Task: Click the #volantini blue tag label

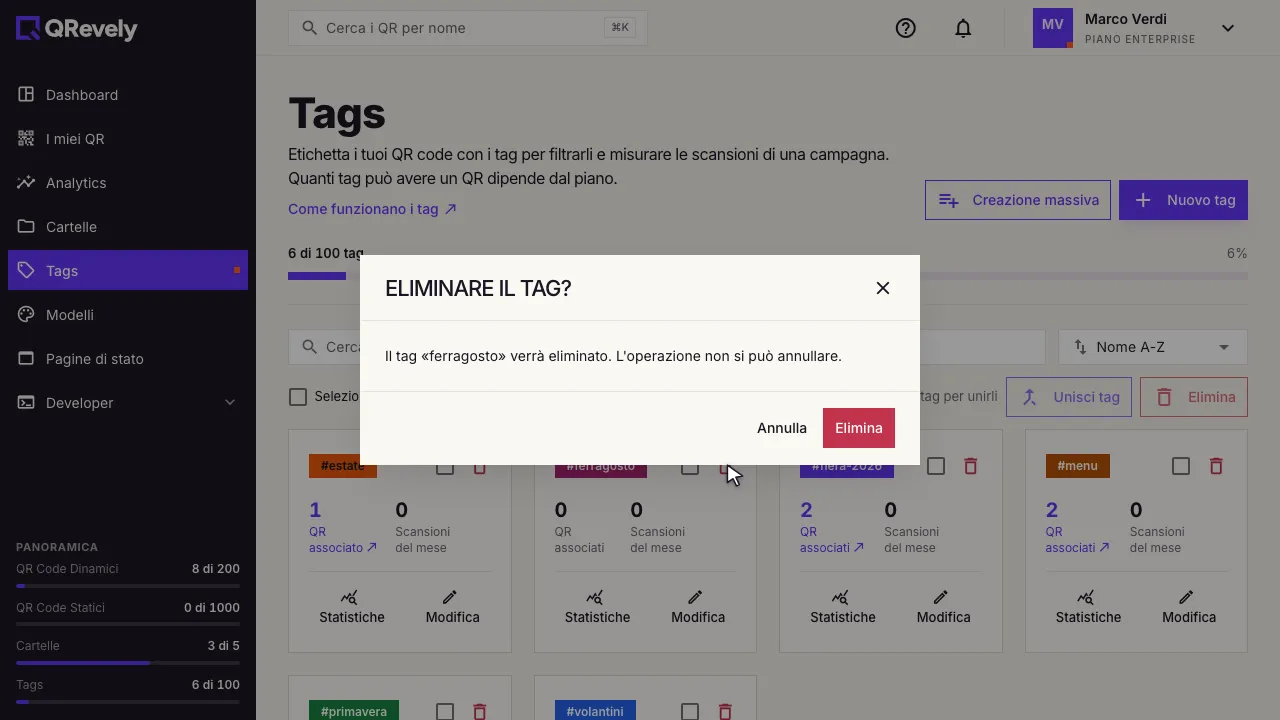Action: 595,710
